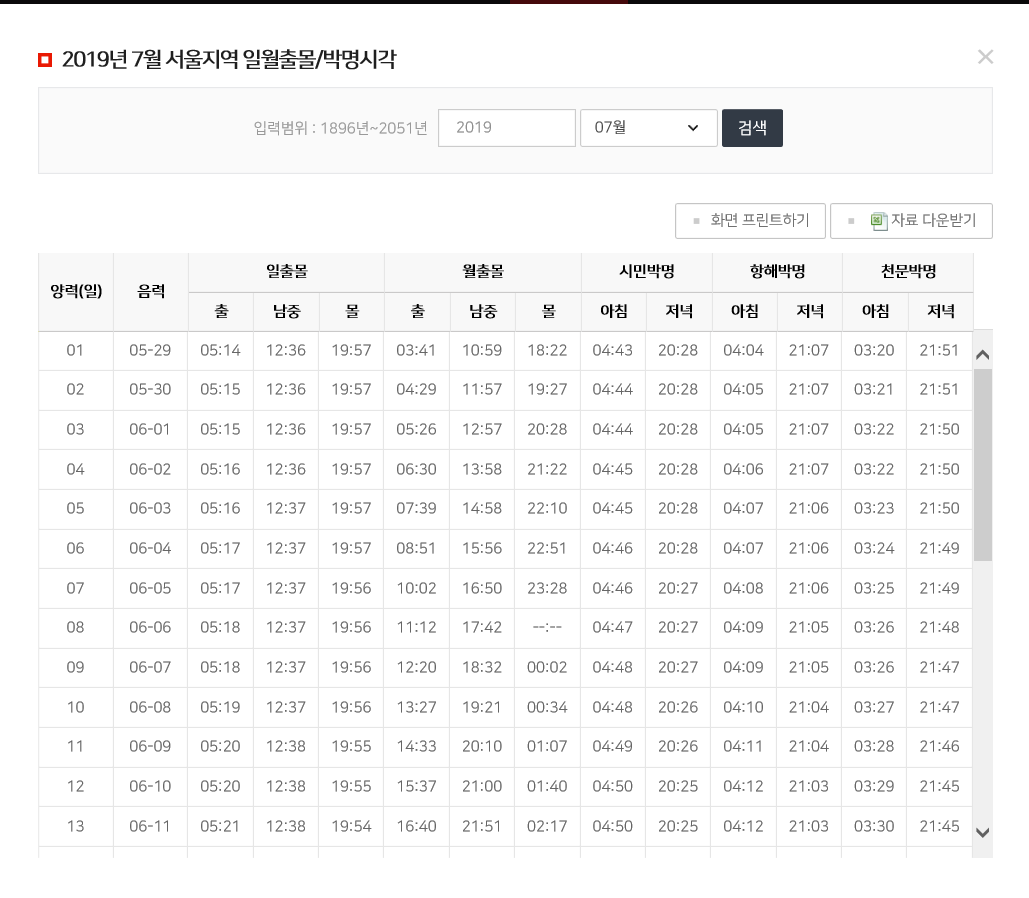
Task: Select the 항해박명 header cell
Action: [777, 272]
